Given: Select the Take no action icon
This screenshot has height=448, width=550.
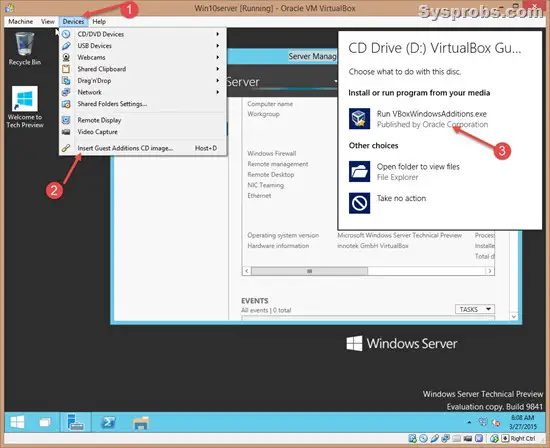Looking at the screenshot, I should pos(359,203).
